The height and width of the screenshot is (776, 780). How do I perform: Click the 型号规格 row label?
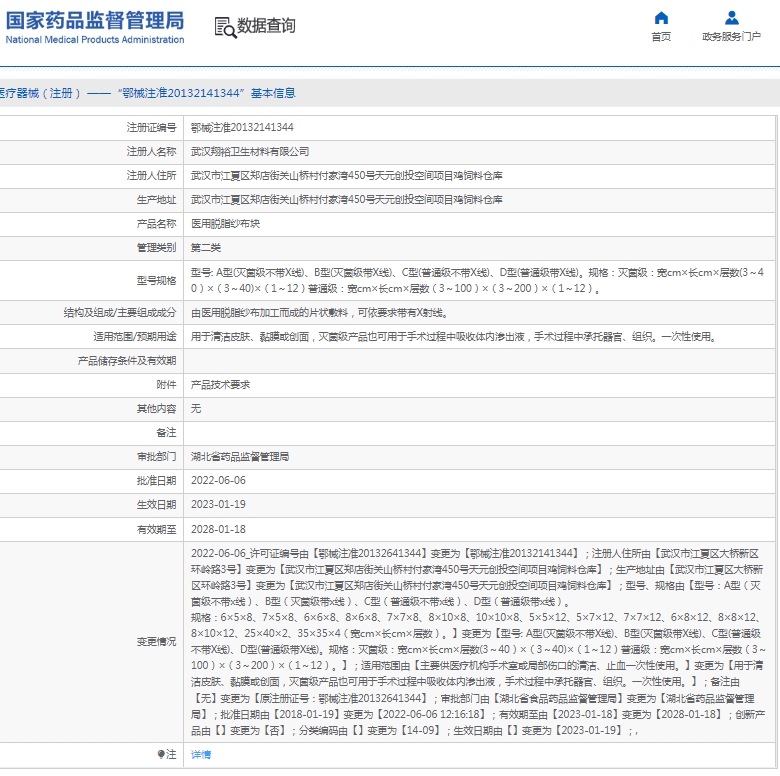(156, 281)
